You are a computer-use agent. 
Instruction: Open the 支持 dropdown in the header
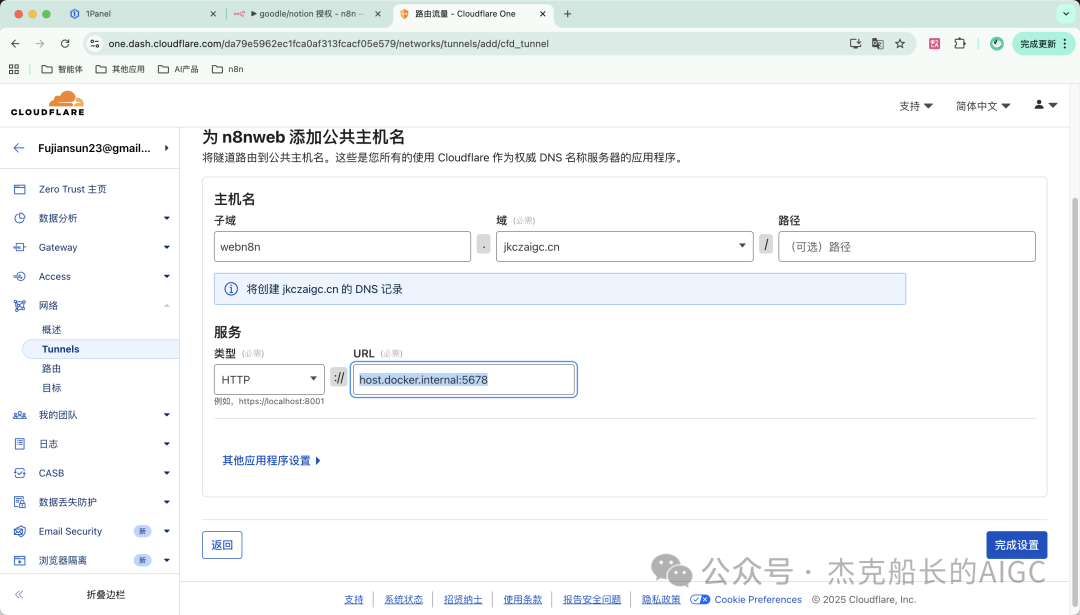click(x=916, y=105)
